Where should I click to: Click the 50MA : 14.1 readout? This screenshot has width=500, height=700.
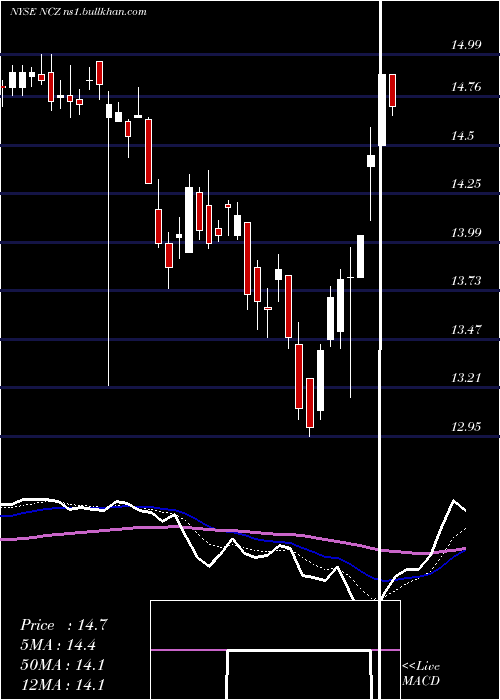(62, 665)
